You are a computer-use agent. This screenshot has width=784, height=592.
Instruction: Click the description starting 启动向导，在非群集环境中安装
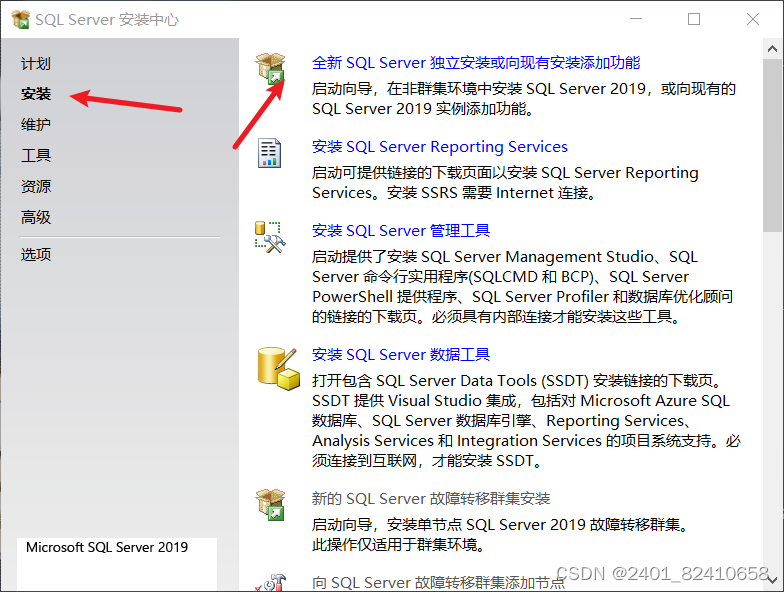point(524,98)
